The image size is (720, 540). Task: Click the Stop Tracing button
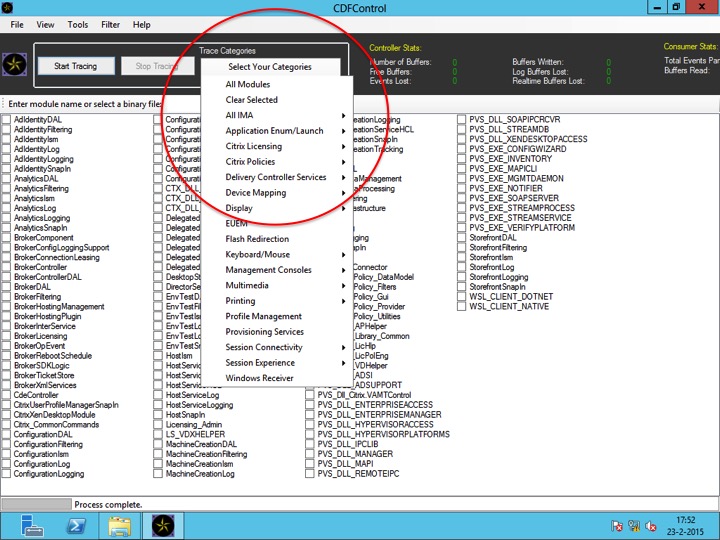click(157, 66)
